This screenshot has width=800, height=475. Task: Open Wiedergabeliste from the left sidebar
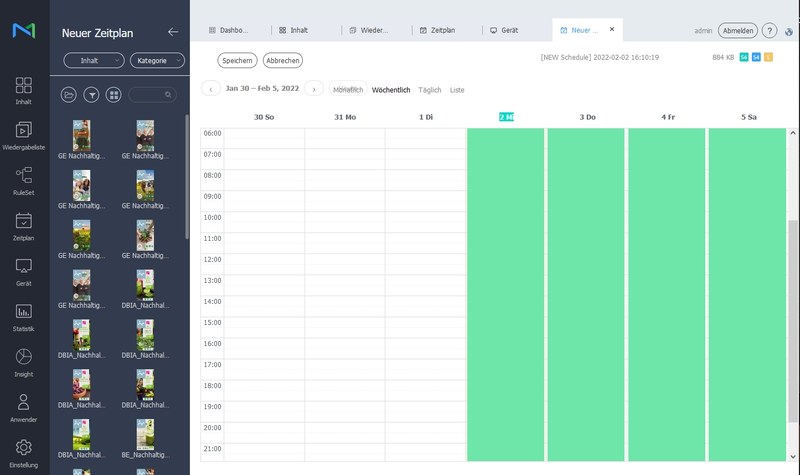coord(24,135)
